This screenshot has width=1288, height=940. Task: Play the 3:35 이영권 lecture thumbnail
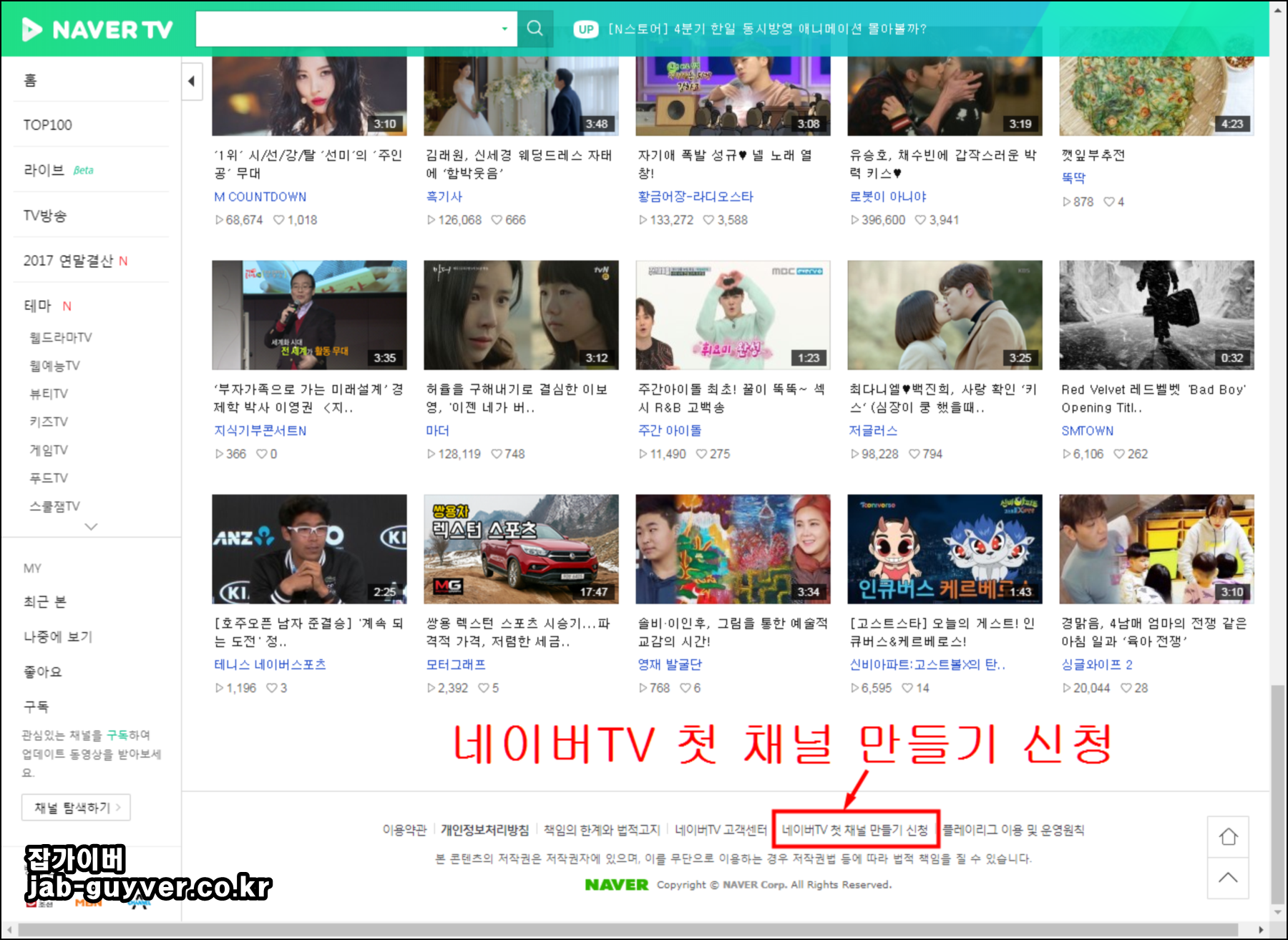[309, 315]
